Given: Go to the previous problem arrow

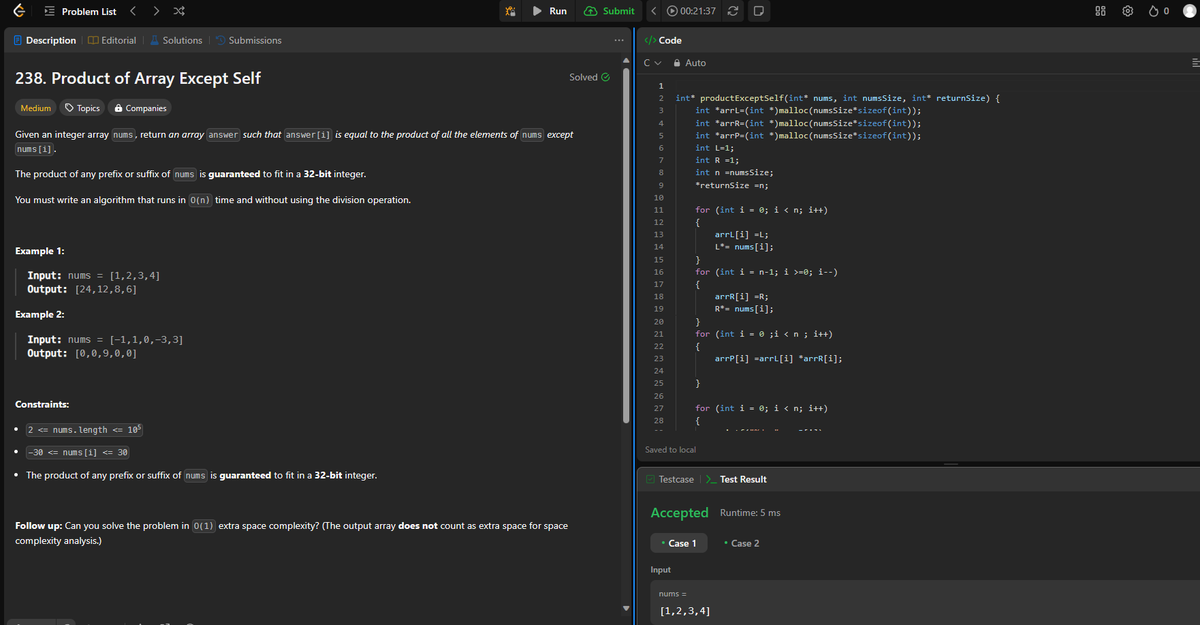Looking at the screenshot, I should pyautogui.click(x=132, y=11).
